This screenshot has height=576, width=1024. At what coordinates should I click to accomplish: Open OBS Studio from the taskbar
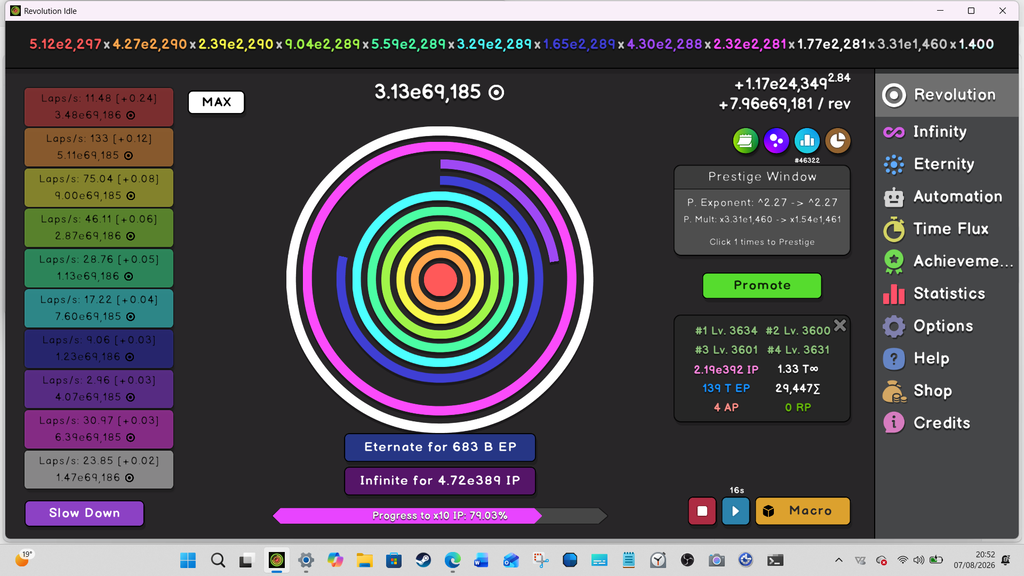(687, 560)
